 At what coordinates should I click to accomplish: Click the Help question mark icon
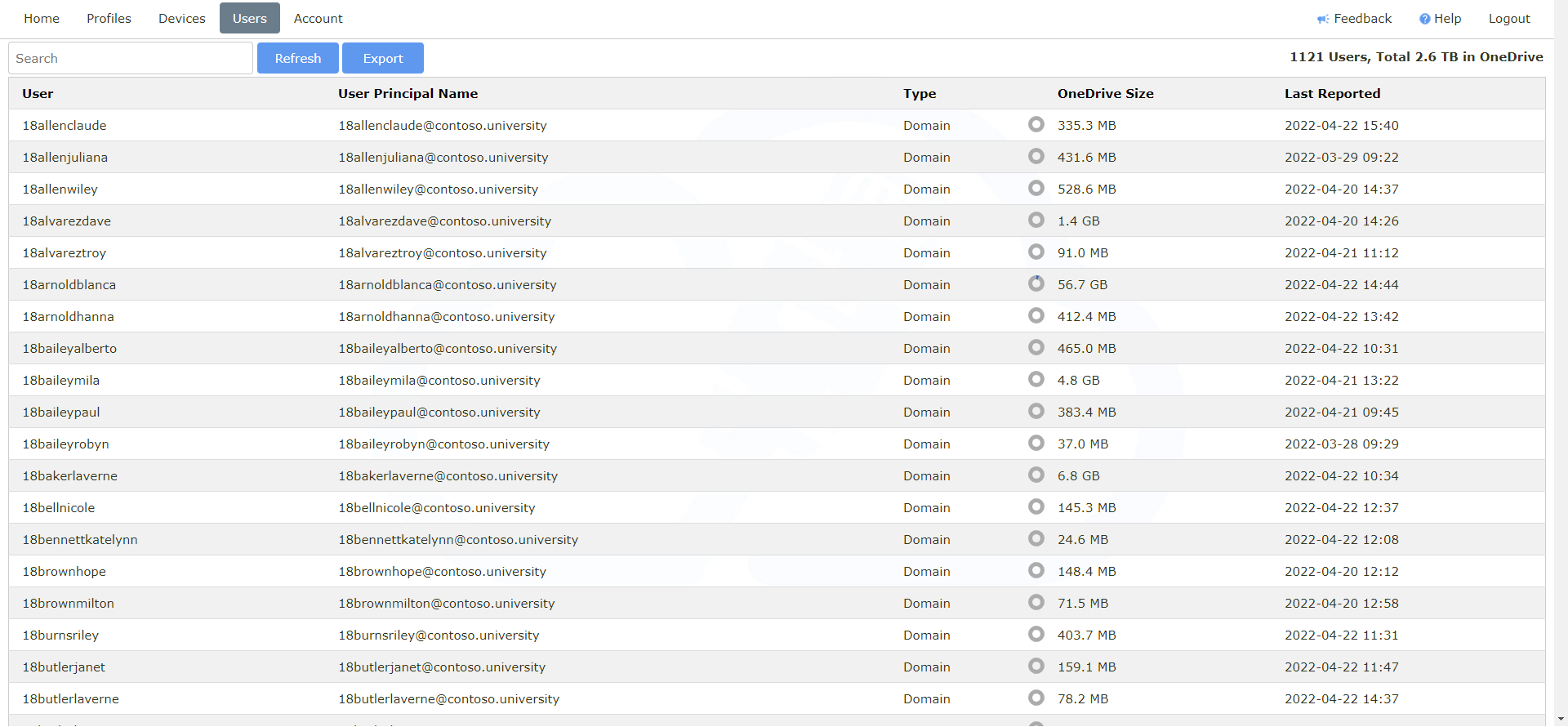(1424, 19)
